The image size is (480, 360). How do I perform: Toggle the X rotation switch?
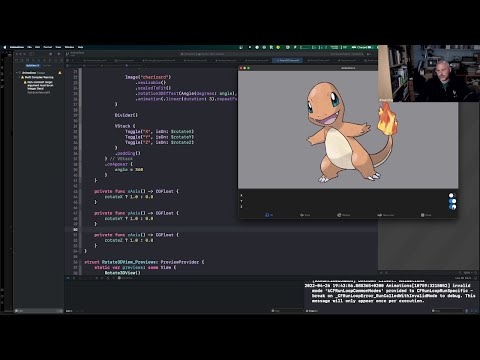click(x=452, y=195)
